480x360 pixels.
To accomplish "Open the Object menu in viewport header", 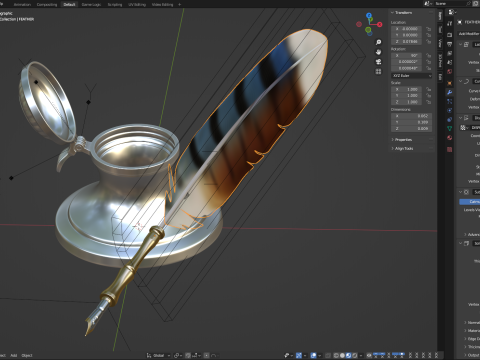I will pyautogui.click(x=27, y=355).
